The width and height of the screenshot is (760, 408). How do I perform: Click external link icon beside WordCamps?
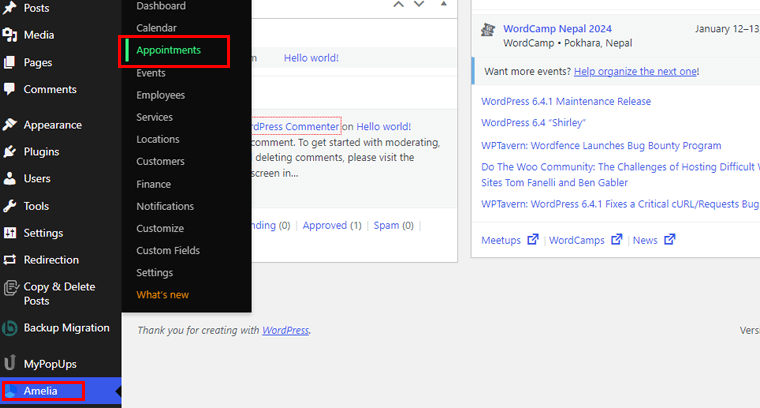coord(617,239)
